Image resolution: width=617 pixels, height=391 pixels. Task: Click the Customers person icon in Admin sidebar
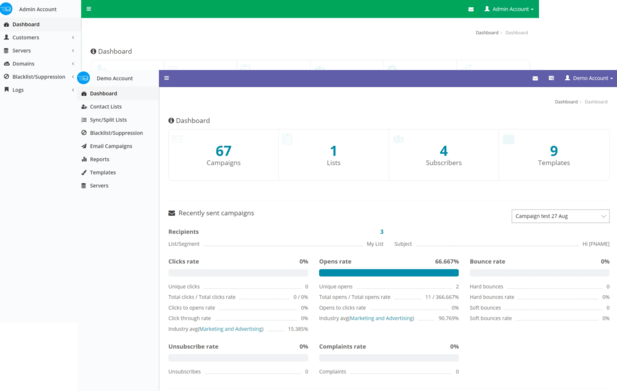point(6,37)
